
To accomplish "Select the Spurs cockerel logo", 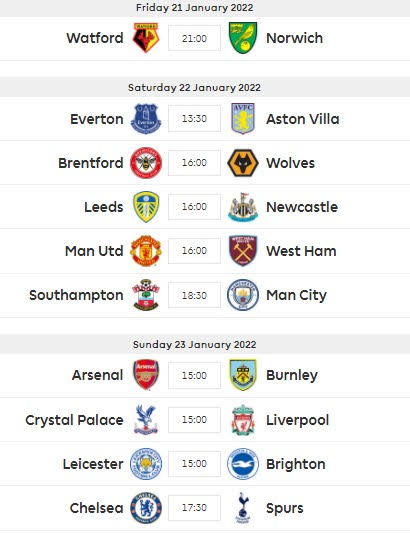I will tap(243, 508).
